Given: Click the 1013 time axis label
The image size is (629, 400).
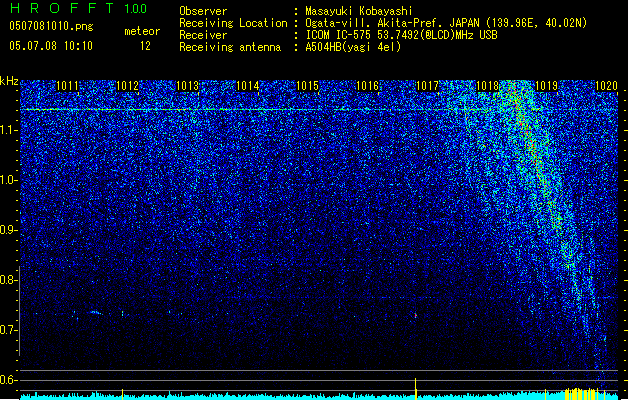Looking at the screenshot, I should 187,86.
